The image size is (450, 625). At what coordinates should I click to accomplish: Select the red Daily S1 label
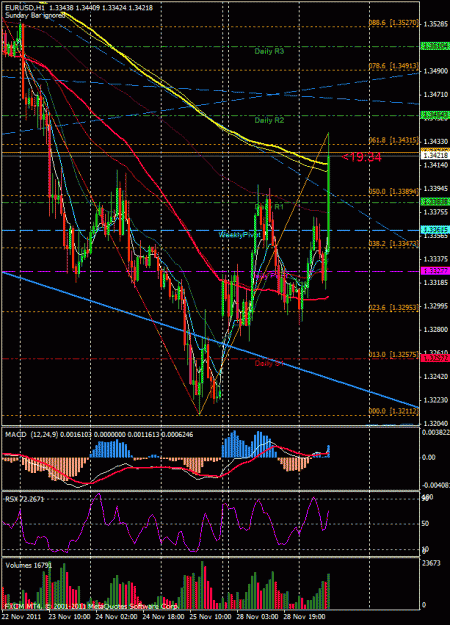269,364
